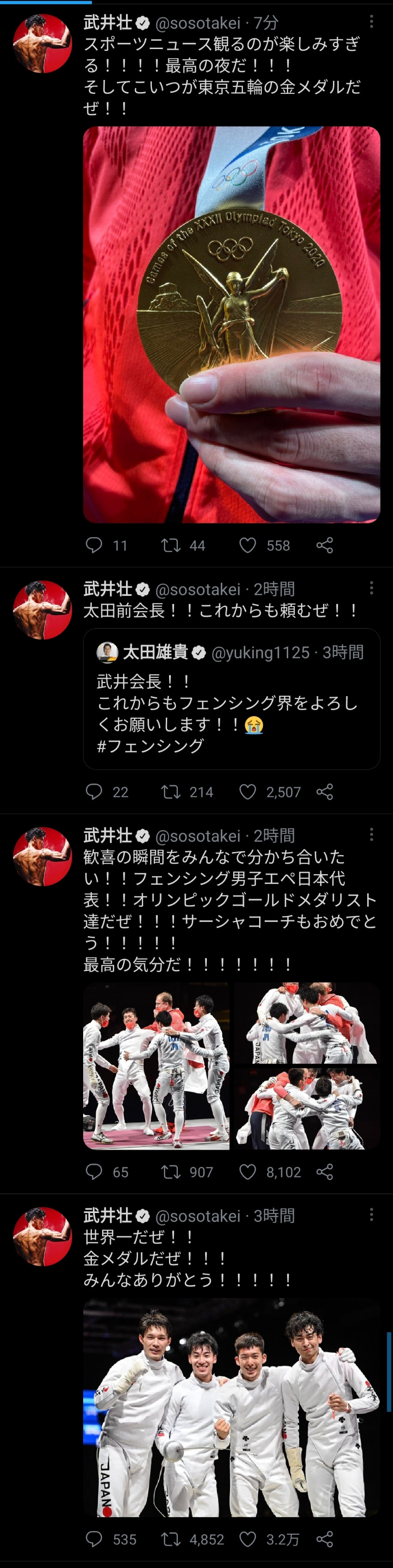The width and height of the screenshot is (393, 1568).
Task: Open 武井壮 avatar on 世界一だぜ tweet
Action: tap(42, 1237)
